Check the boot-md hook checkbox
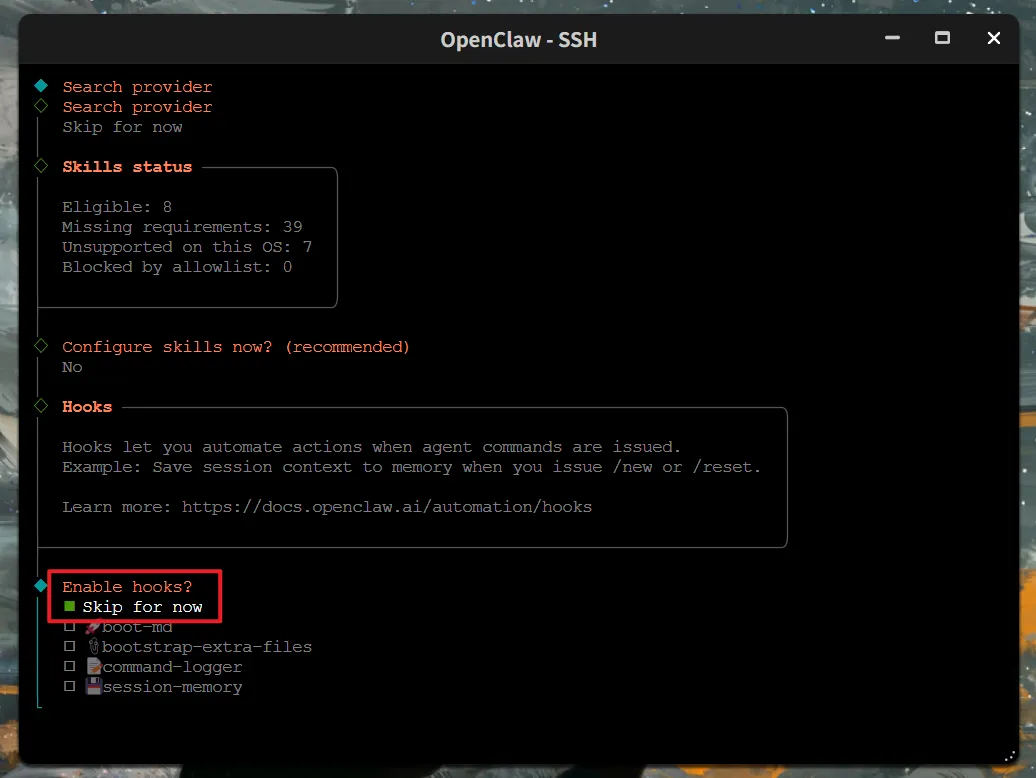 point(69,627)
